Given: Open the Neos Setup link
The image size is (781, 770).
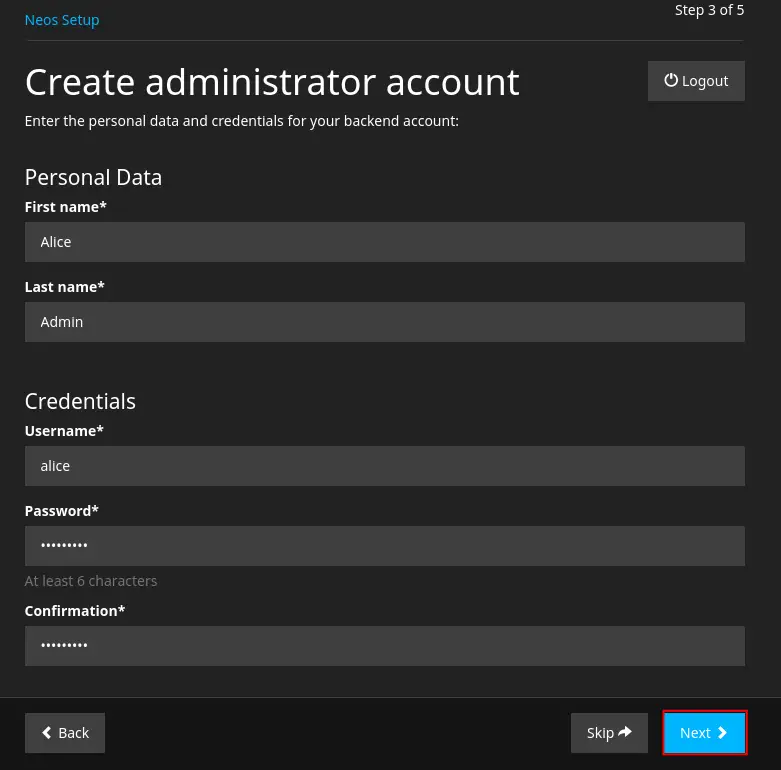Looking at the screenshot, I should click(62, 20).
